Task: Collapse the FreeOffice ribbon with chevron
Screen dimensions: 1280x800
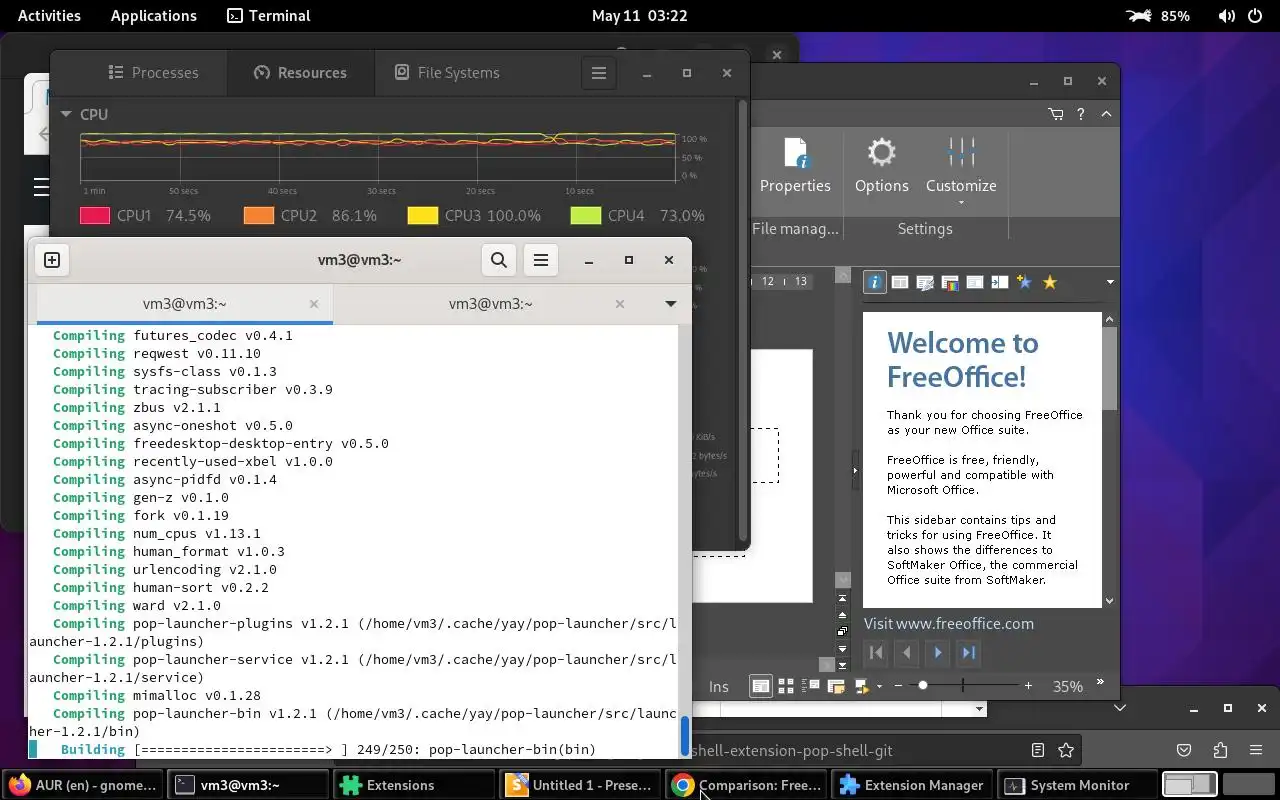Action: 1106,114
